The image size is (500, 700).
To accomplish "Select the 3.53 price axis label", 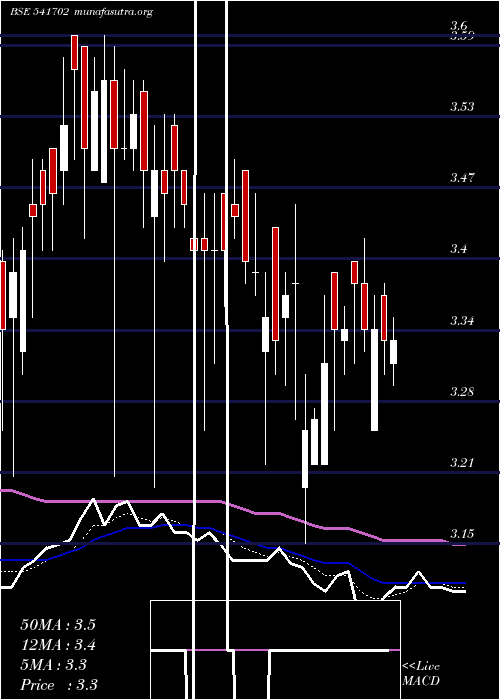I will pyautogui.click(x=462, y=107).
